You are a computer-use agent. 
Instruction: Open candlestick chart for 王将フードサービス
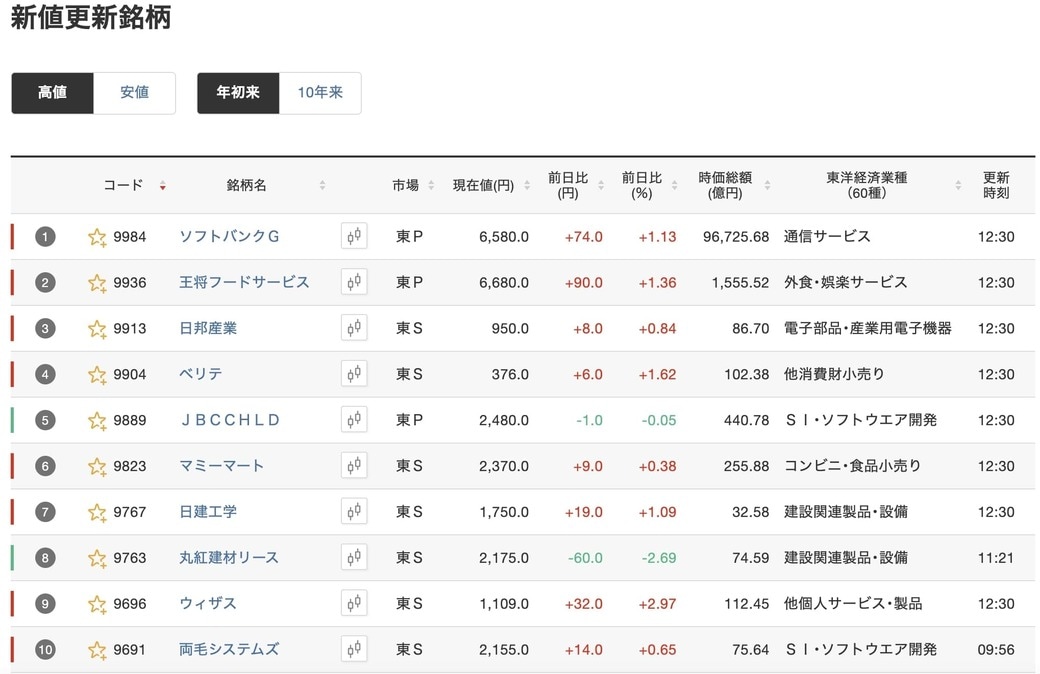[354, 282]
